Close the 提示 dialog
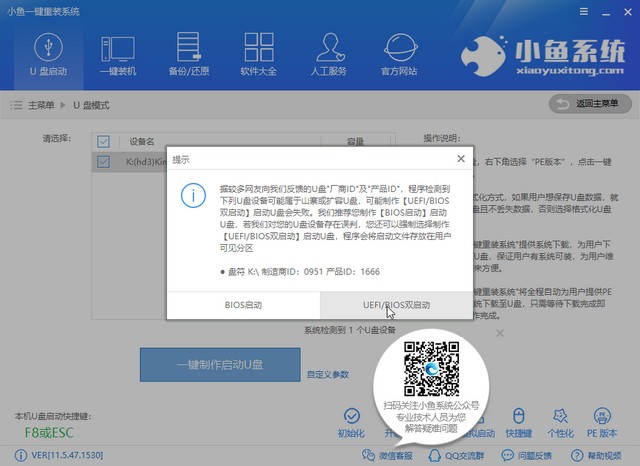The width and height of the screenshot is (640, 466). pyautogui.click(x=460, y=159)
